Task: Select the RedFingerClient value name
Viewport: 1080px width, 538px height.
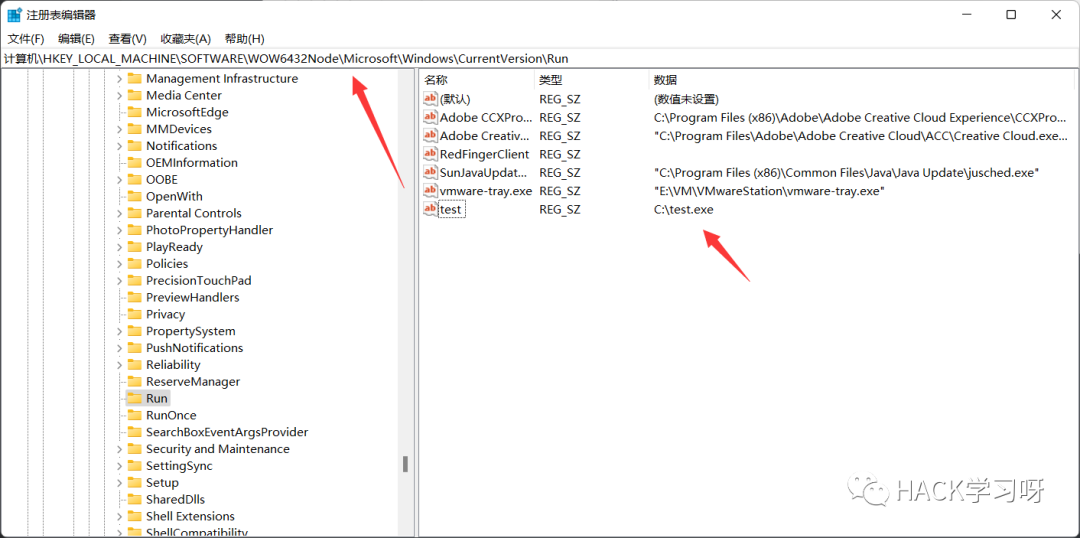Action: click(484, 154)
